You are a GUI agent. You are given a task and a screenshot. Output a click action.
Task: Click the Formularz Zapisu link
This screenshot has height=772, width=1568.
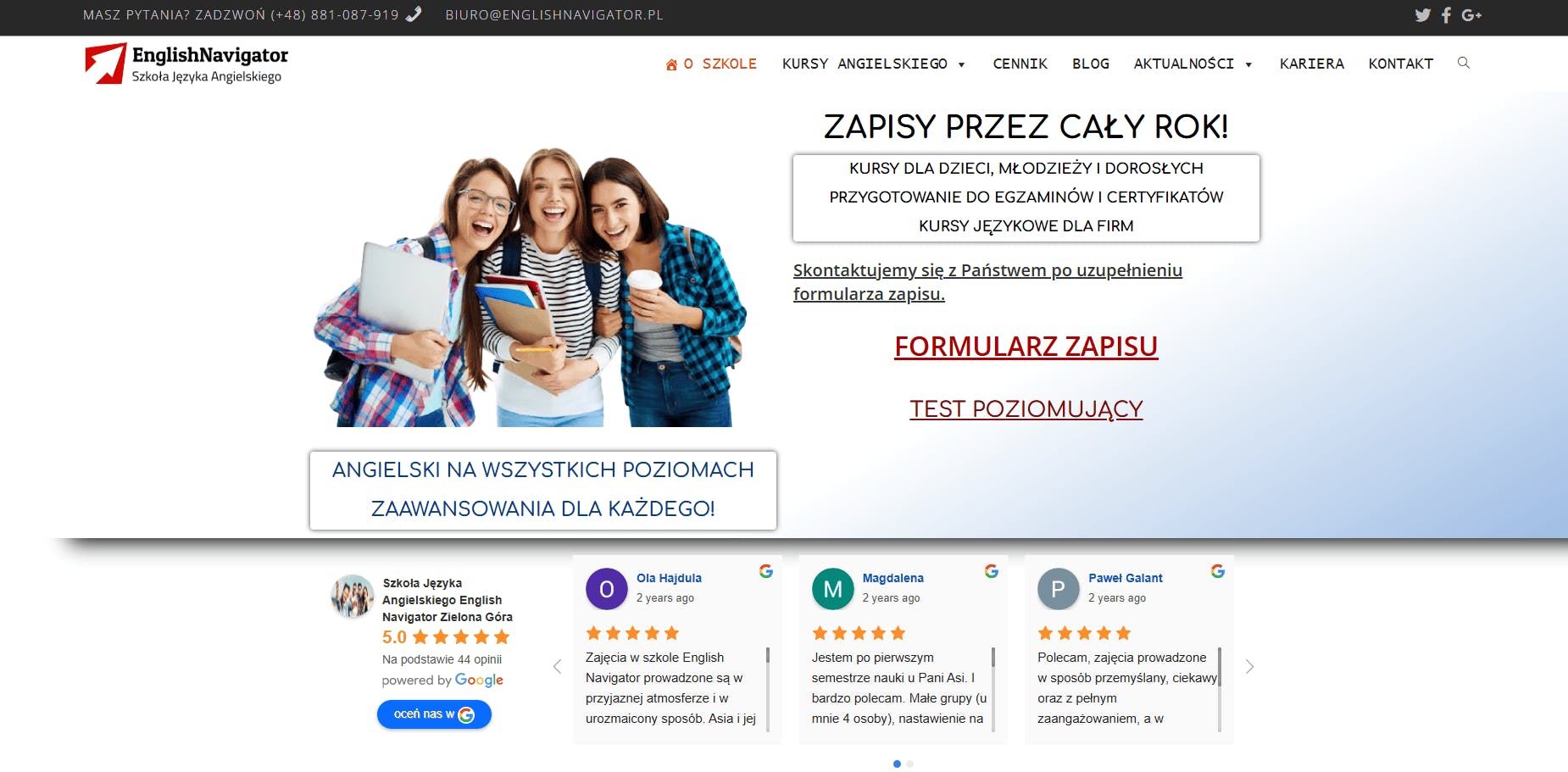(x=1026, y=347)
